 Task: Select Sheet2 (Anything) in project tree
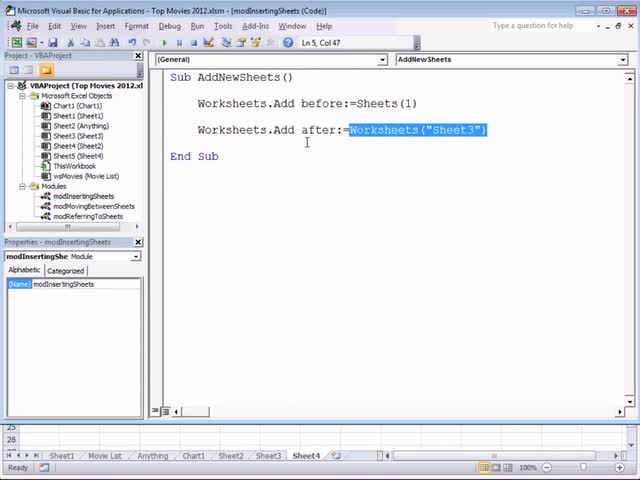pos(81,126)
